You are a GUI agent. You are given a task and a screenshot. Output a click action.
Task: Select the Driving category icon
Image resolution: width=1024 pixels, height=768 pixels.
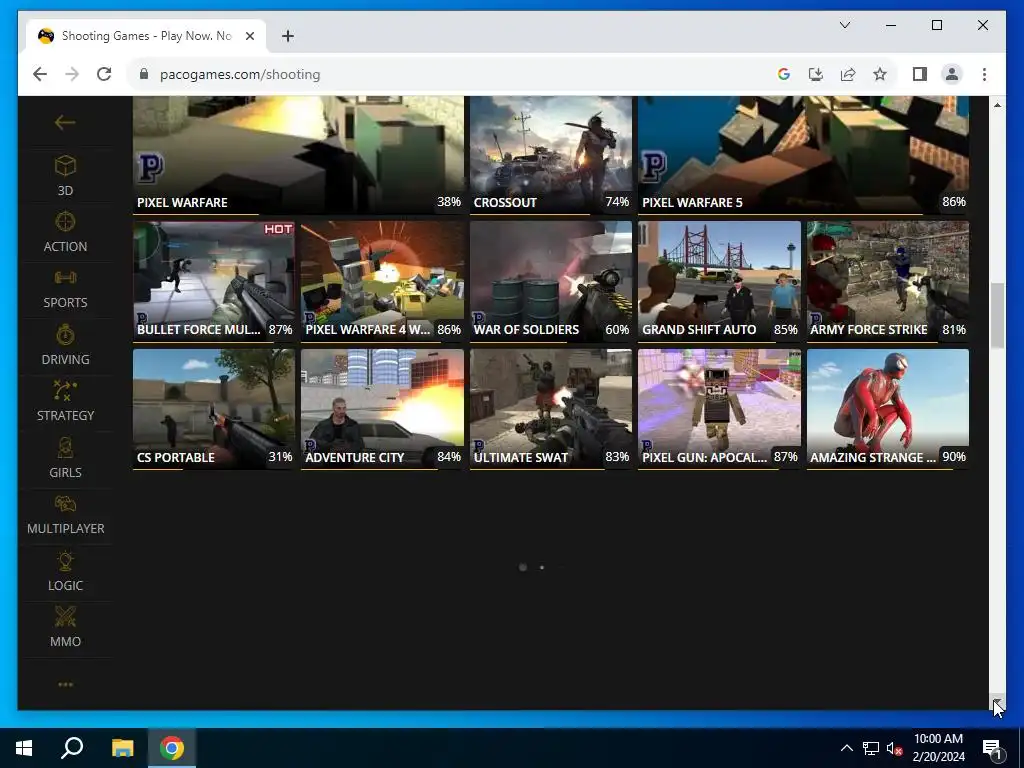click(65, 335)
